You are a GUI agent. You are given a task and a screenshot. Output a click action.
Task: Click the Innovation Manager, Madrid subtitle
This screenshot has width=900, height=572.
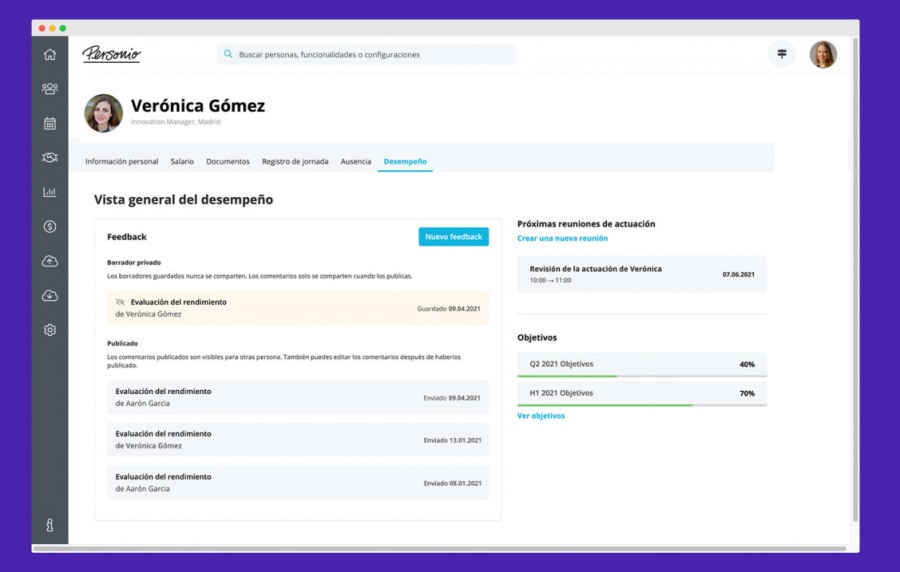coord(176,122)
